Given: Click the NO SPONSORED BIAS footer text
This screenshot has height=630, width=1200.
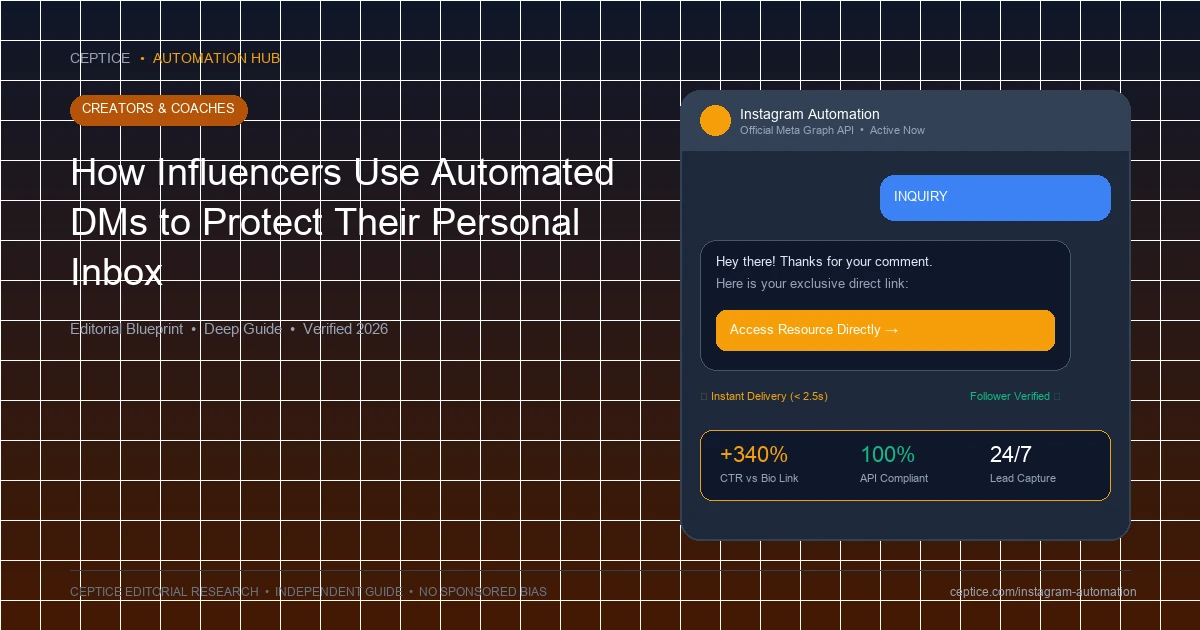Looking at the screenshot, I should pos(483,592).
